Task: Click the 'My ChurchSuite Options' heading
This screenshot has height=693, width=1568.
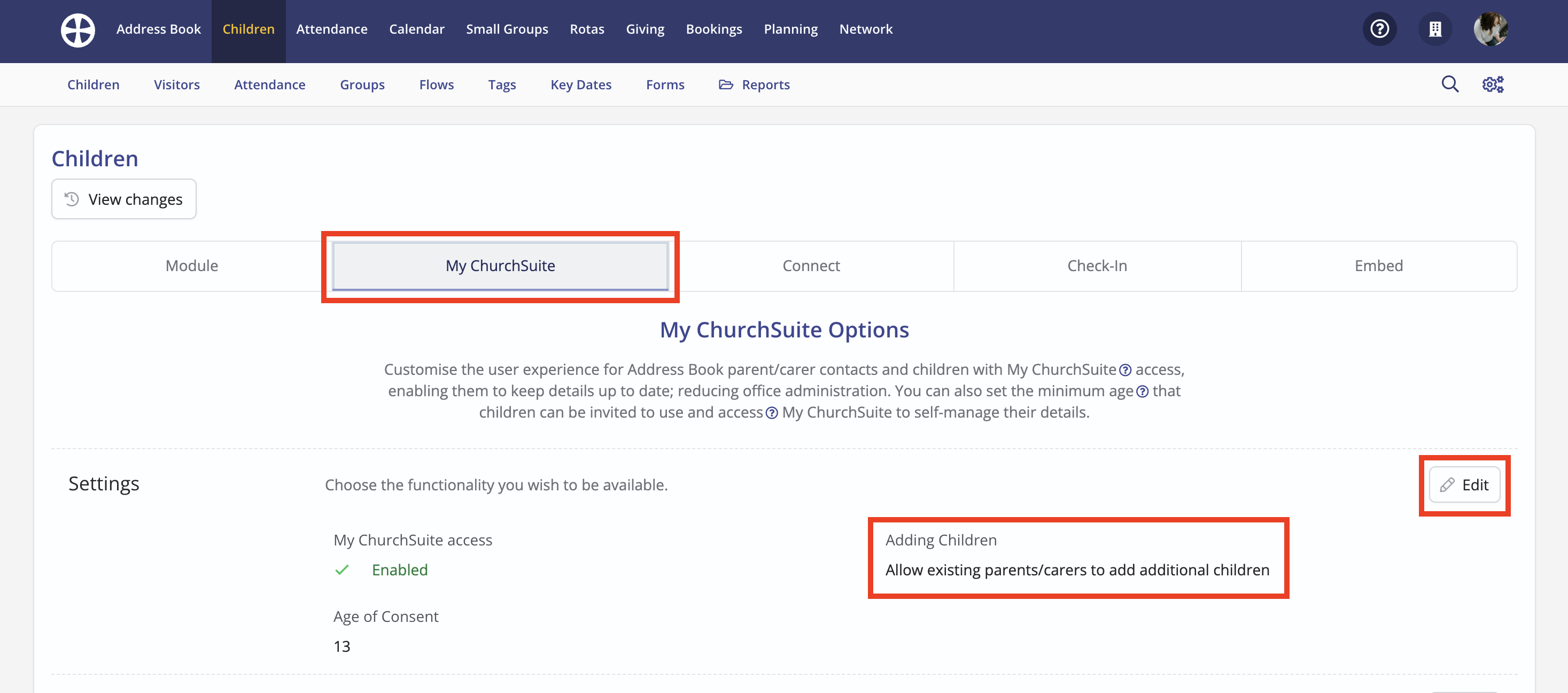Action: click(x=784, y=329)
